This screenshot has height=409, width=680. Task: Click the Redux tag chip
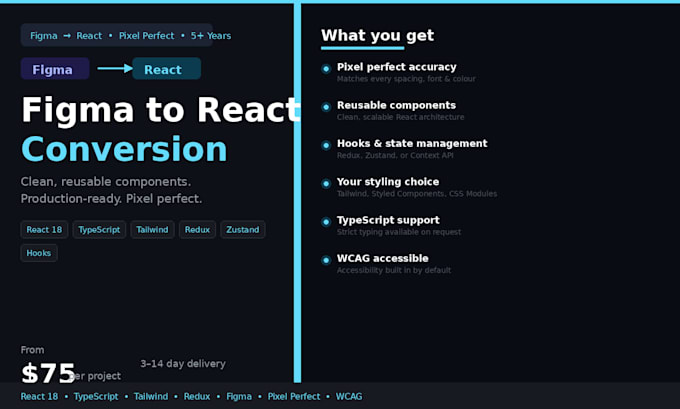pos(197,229)
